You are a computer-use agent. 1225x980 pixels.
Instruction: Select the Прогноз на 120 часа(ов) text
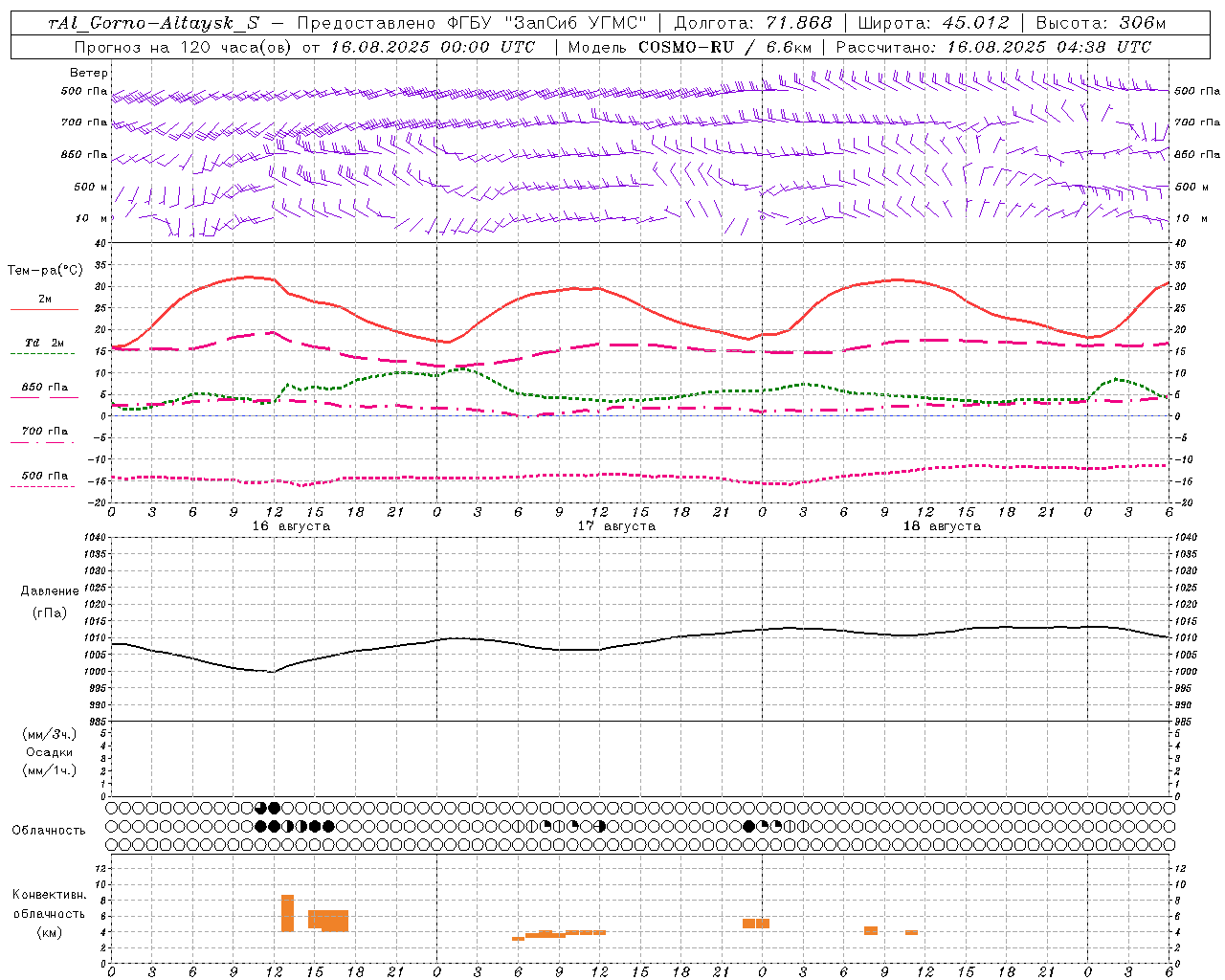pyautogui.click(x=184, y=47)
